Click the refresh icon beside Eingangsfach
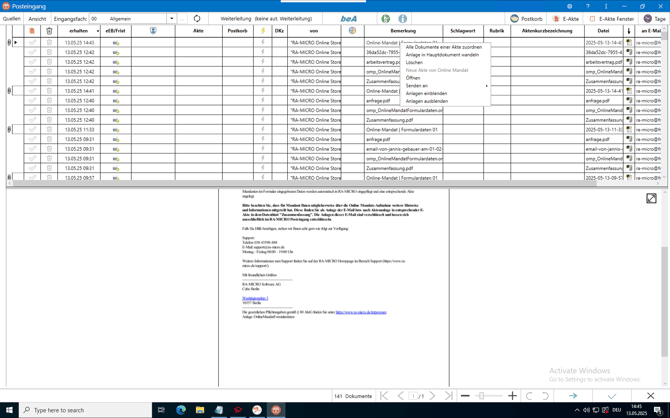Screen dimensions: 670x418 pyautogui.click(x=197, y=18)
